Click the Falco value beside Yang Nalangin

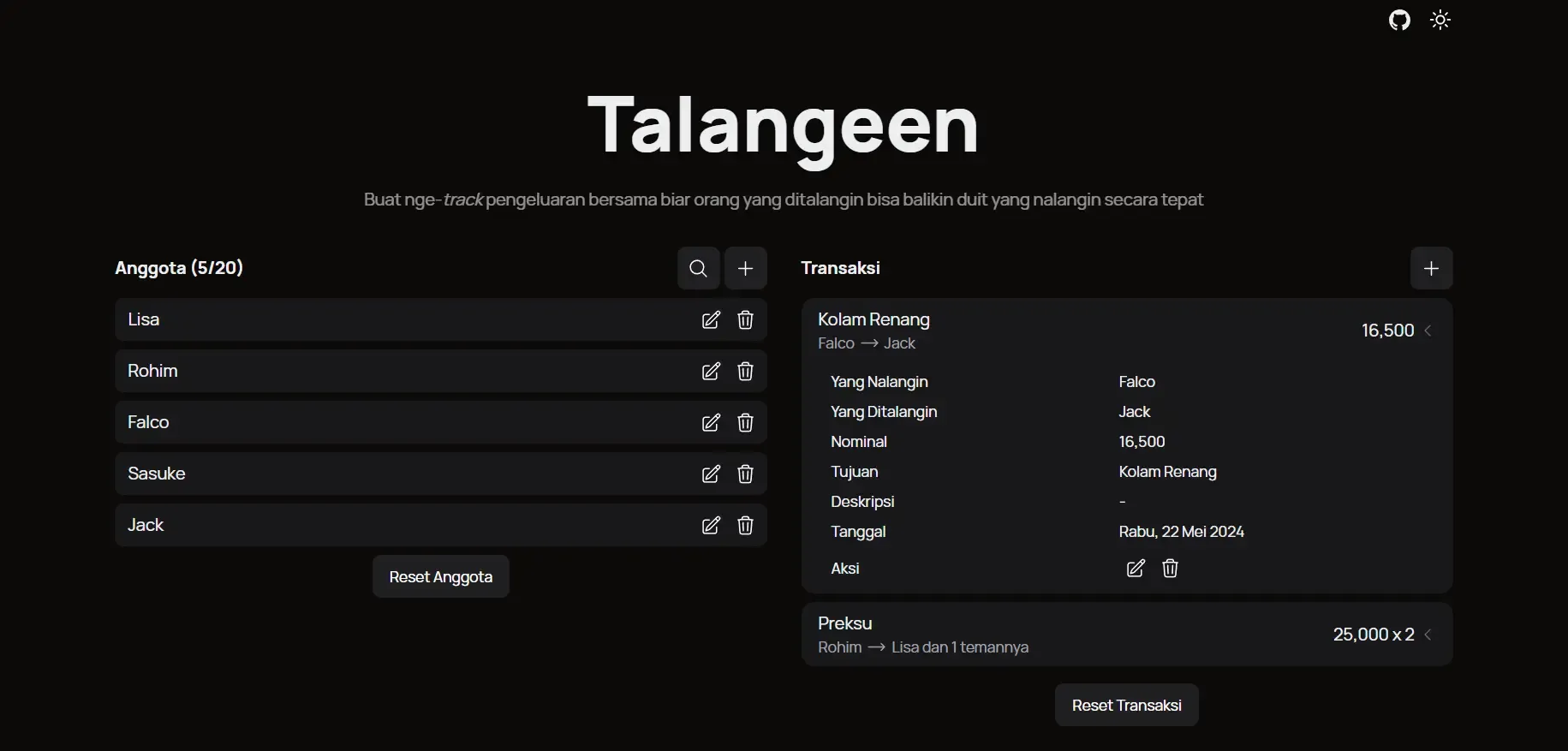point(1137,382)
